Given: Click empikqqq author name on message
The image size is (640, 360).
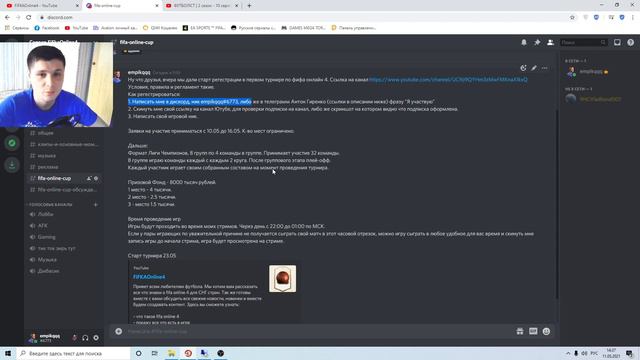Looking at the screenshot, I should point(139,72).
